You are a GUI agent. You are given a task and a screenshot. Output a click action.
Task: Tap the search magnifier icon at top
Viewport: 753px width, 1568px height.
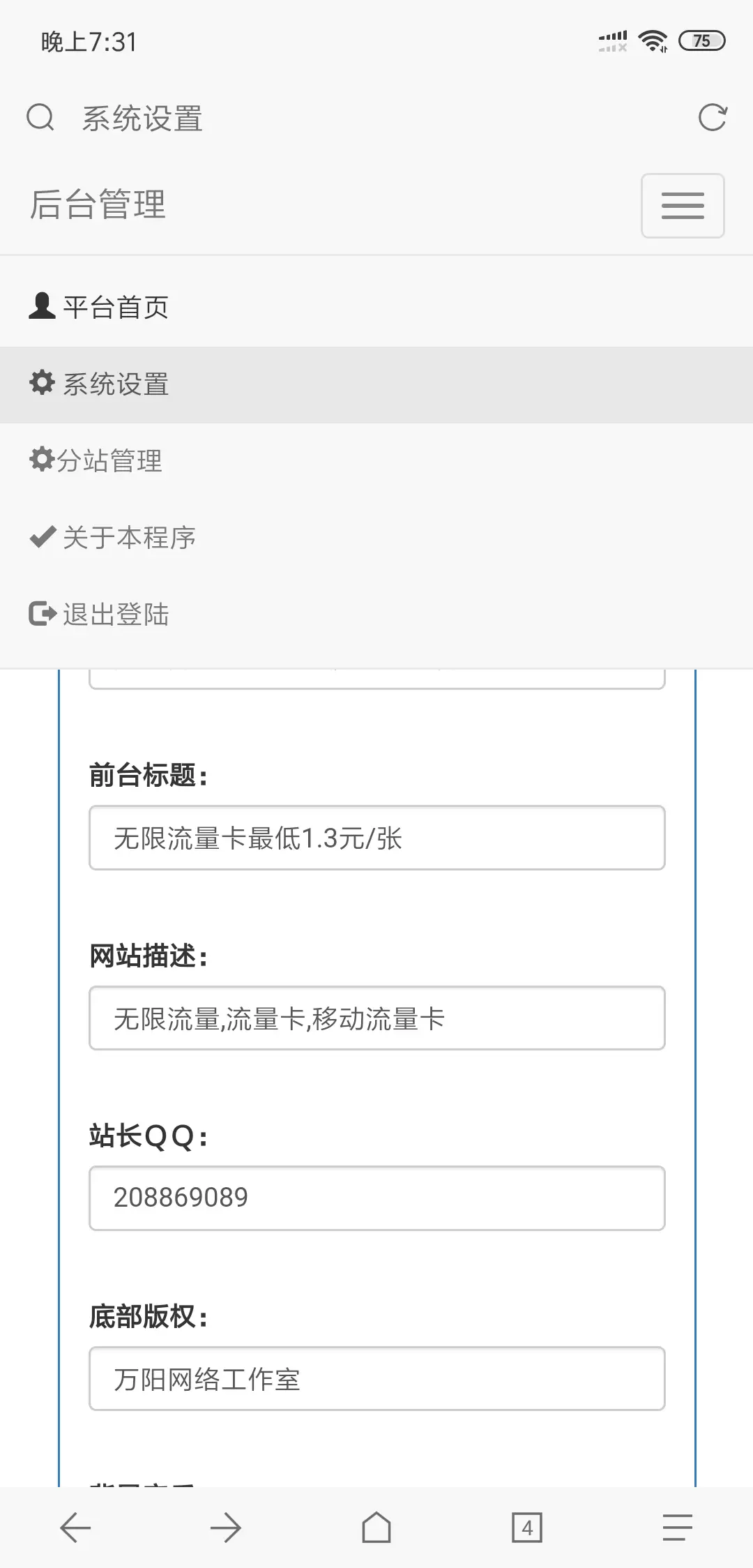coord(40,117)
